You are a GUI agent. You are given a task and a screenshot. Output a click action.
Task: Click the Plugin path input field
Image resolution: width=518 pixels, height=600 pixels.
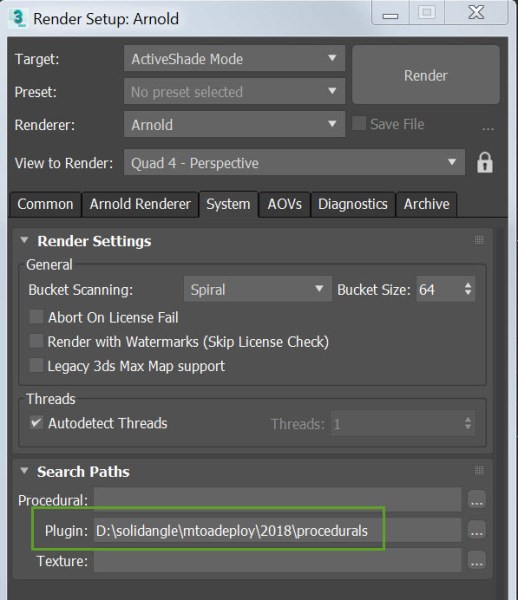pos(277,530)
